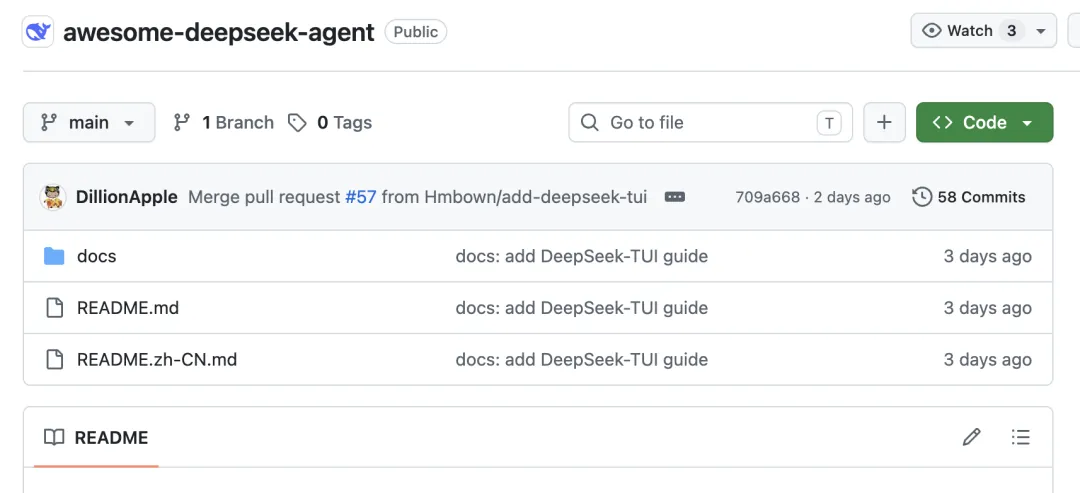Open the commit message for the docs folder
The height and width of the screenshot is (493, 1080).
(581, 256)
